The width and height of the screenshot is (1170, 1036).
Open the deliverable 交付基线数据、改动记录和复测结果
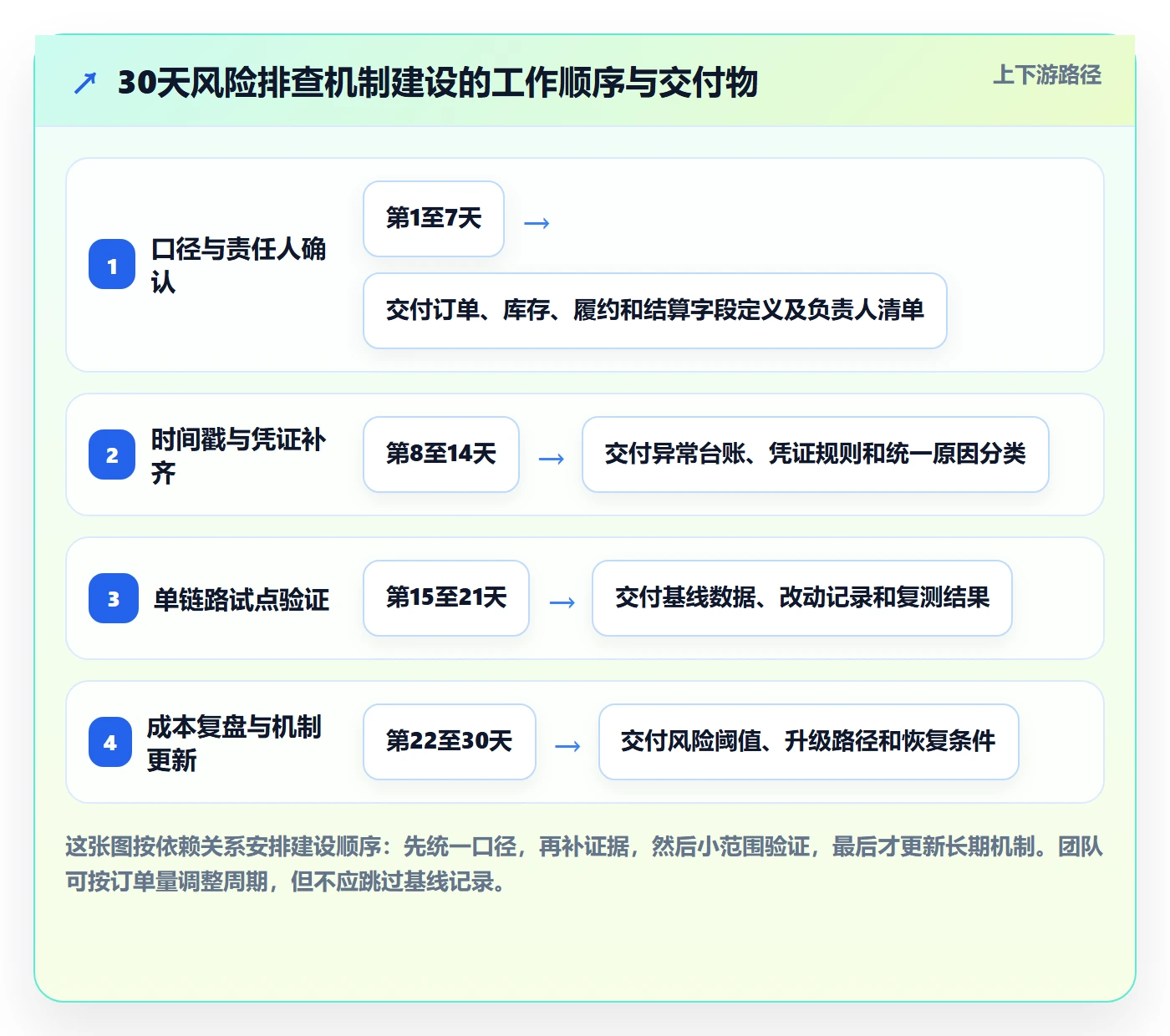[802, 598]
